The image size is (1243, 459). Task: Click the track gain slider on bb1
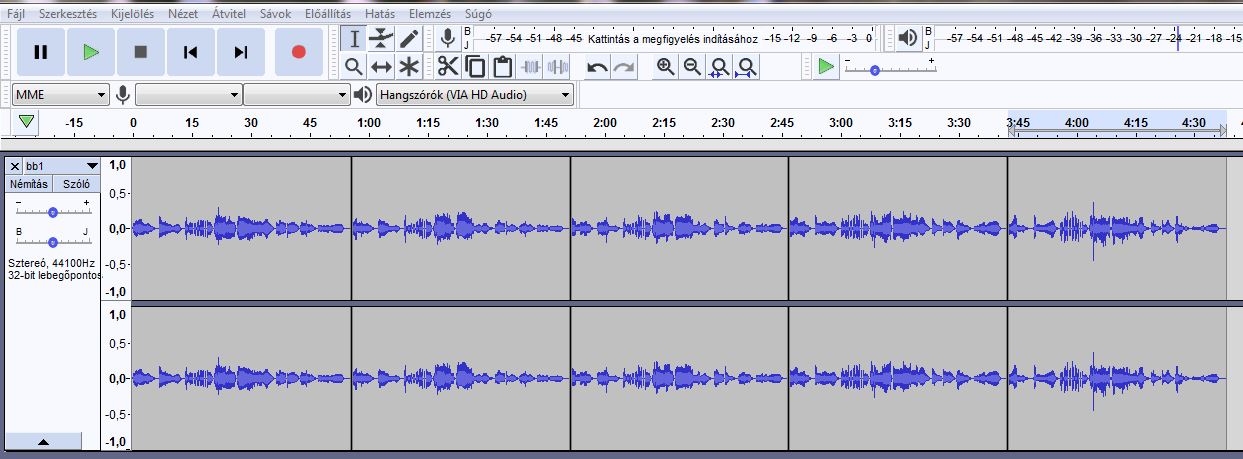(x=52, y=212)
